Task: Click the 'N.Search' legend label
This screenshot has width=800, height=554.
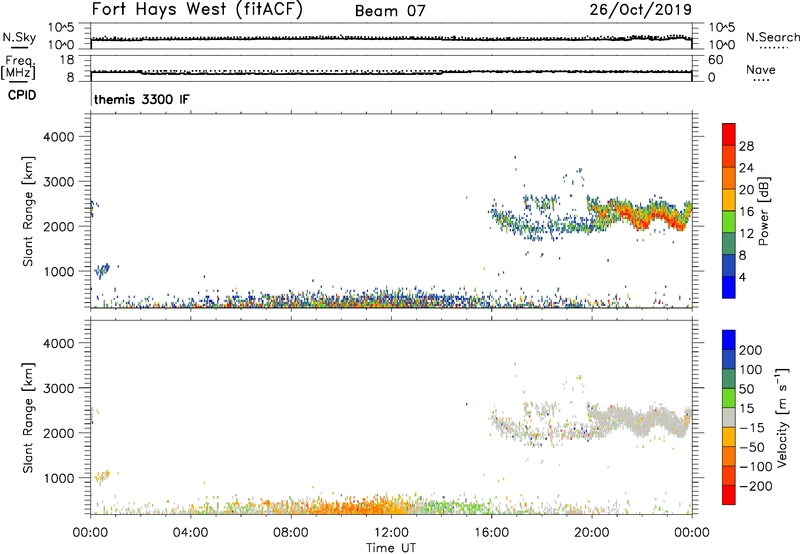Action: pos(772,37)
